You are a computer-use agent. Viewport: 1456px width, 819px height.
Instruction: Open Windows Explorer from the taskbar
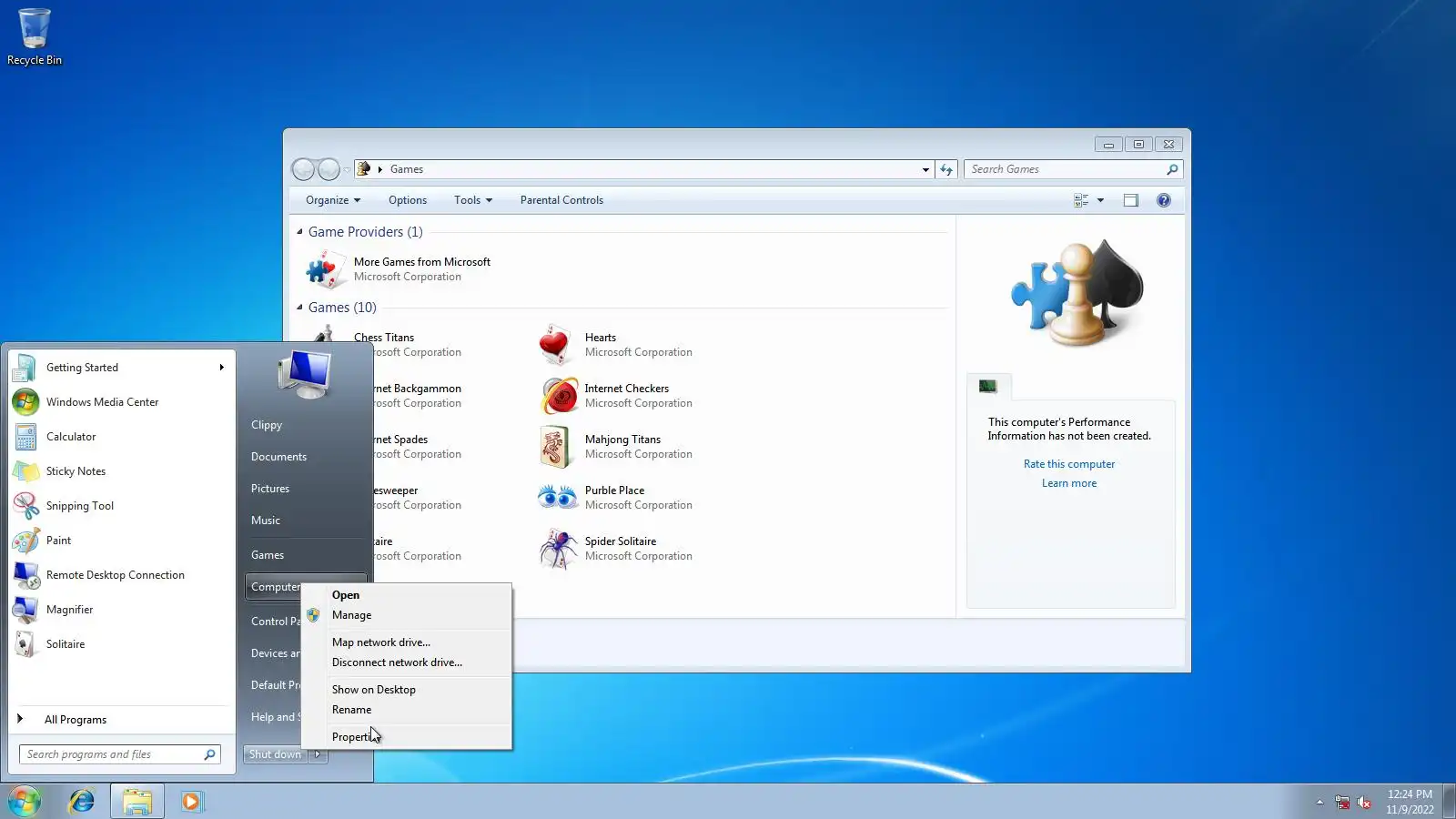137,802
